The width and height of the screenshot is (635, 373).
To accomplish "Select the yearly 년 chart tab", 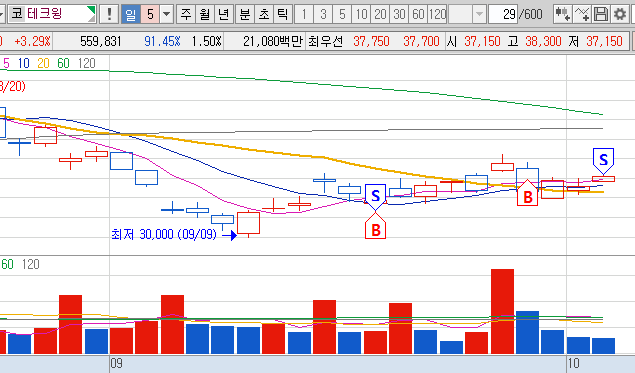I will [224, 15].
